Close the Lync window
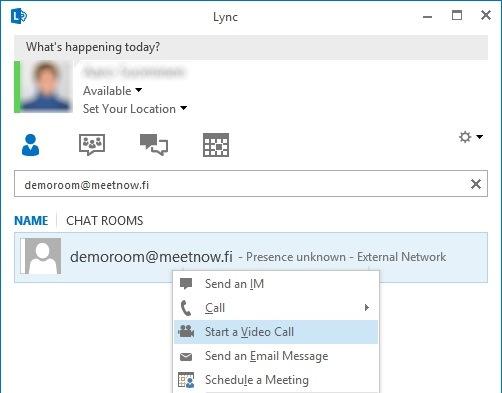The width and height of the screenshot is (502, 393). pos(486,15)
